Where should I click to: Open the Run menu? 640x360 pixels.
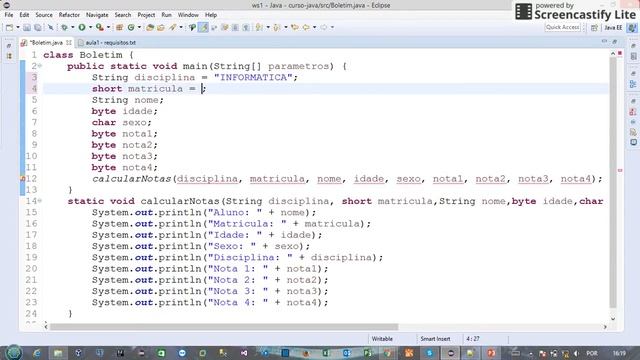pyautogui.click(x=167, y=15)
